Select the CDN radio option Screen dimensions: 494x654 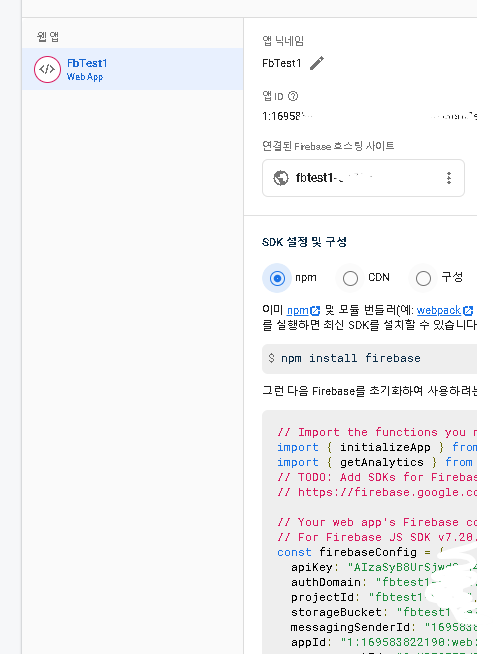350,278
